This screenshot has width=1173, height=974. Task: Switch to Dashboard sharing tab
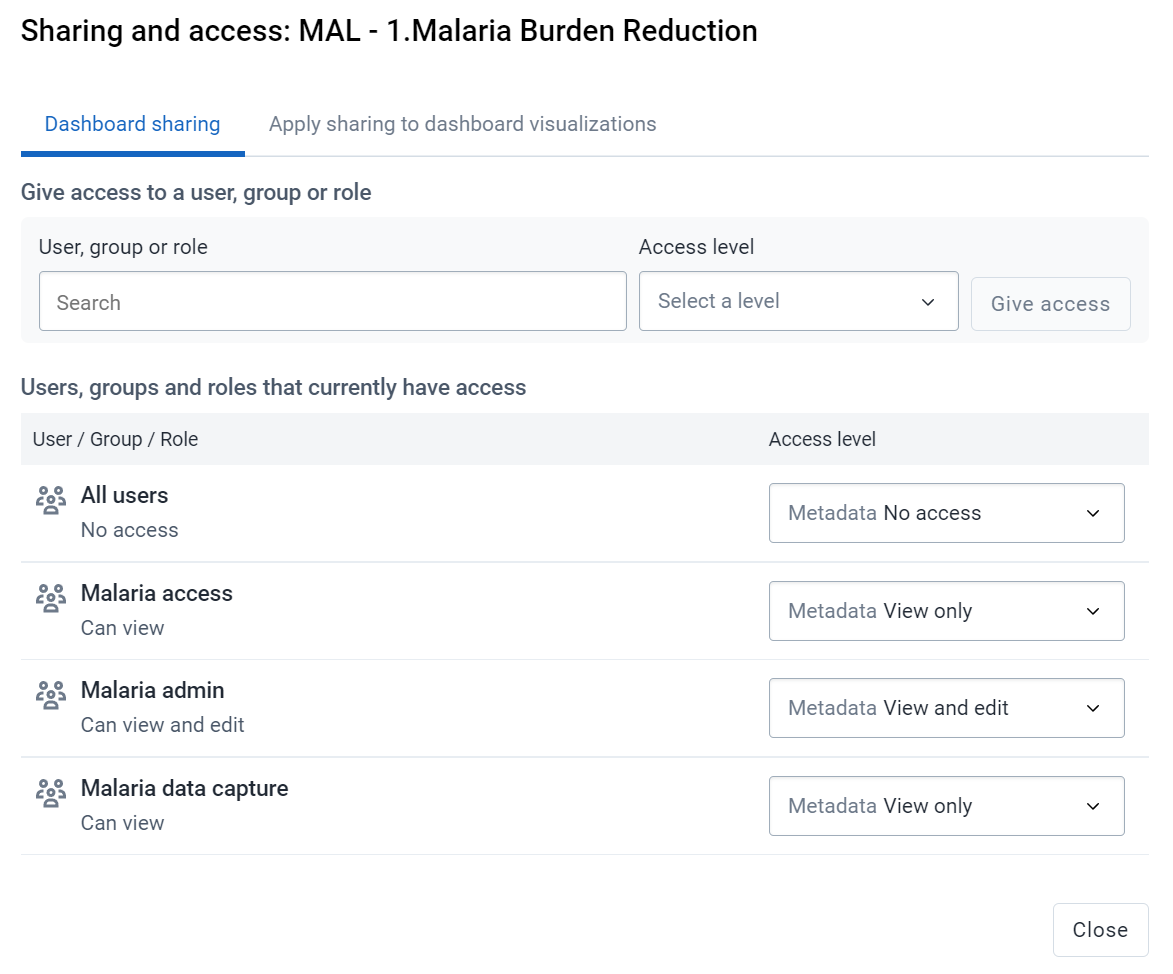[132, 124]
